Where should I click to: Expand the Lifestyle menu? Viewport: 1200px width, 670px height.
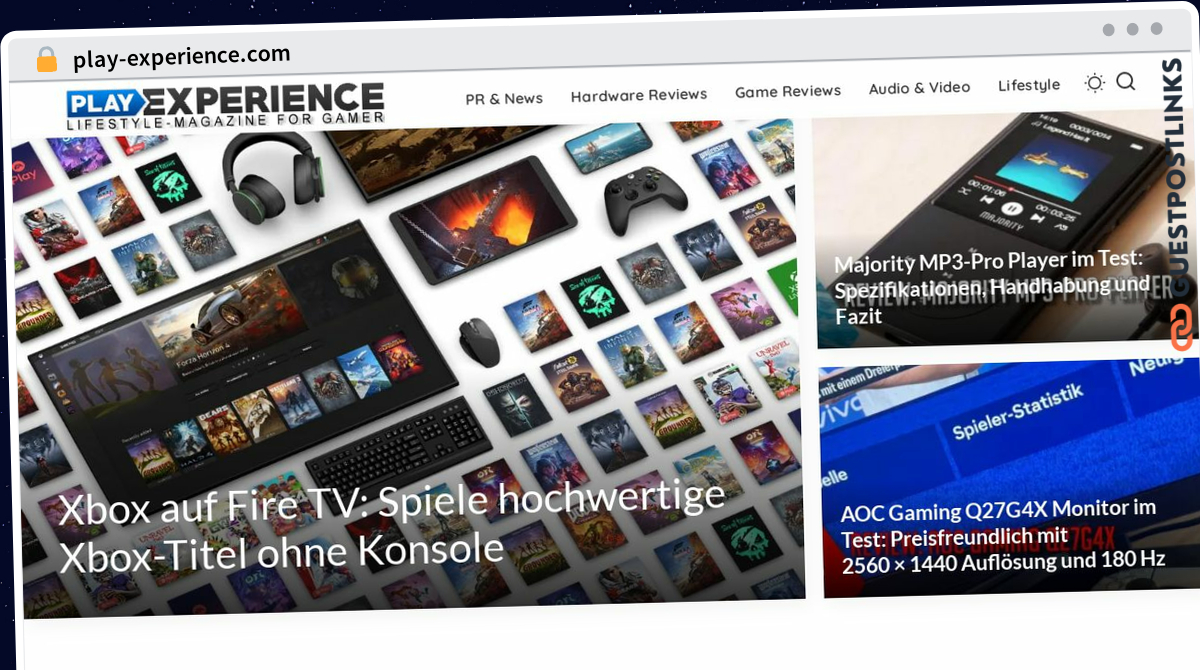click(1029, 85)
